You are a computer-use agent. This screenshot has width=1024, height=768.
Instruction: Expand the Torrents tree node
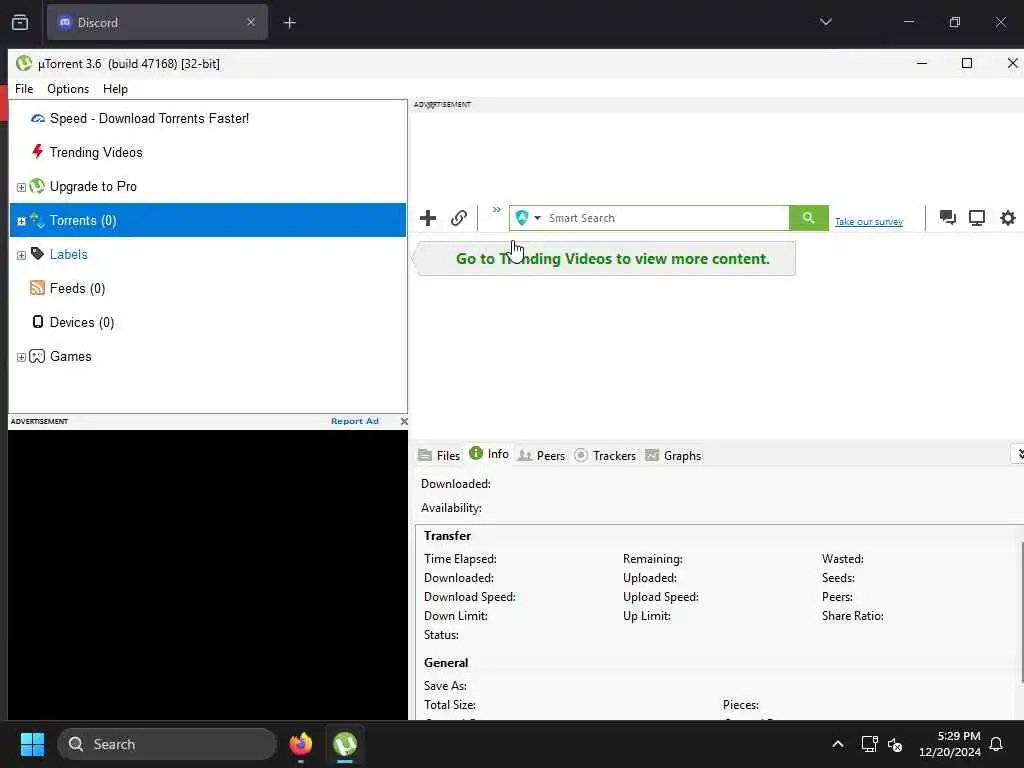click(21, 221)
